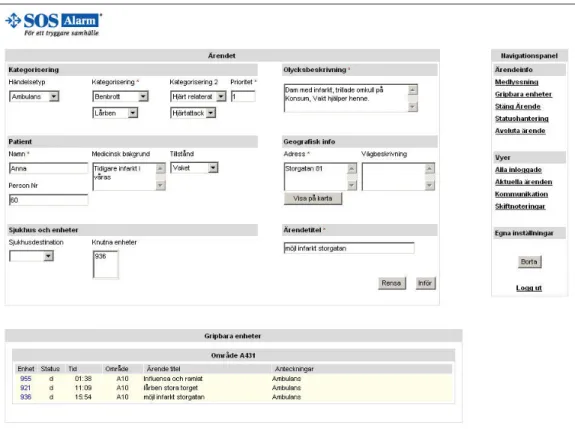Click the Olycksbeskrivning text area
575x429 pixels.
click(x=351, y=98)
